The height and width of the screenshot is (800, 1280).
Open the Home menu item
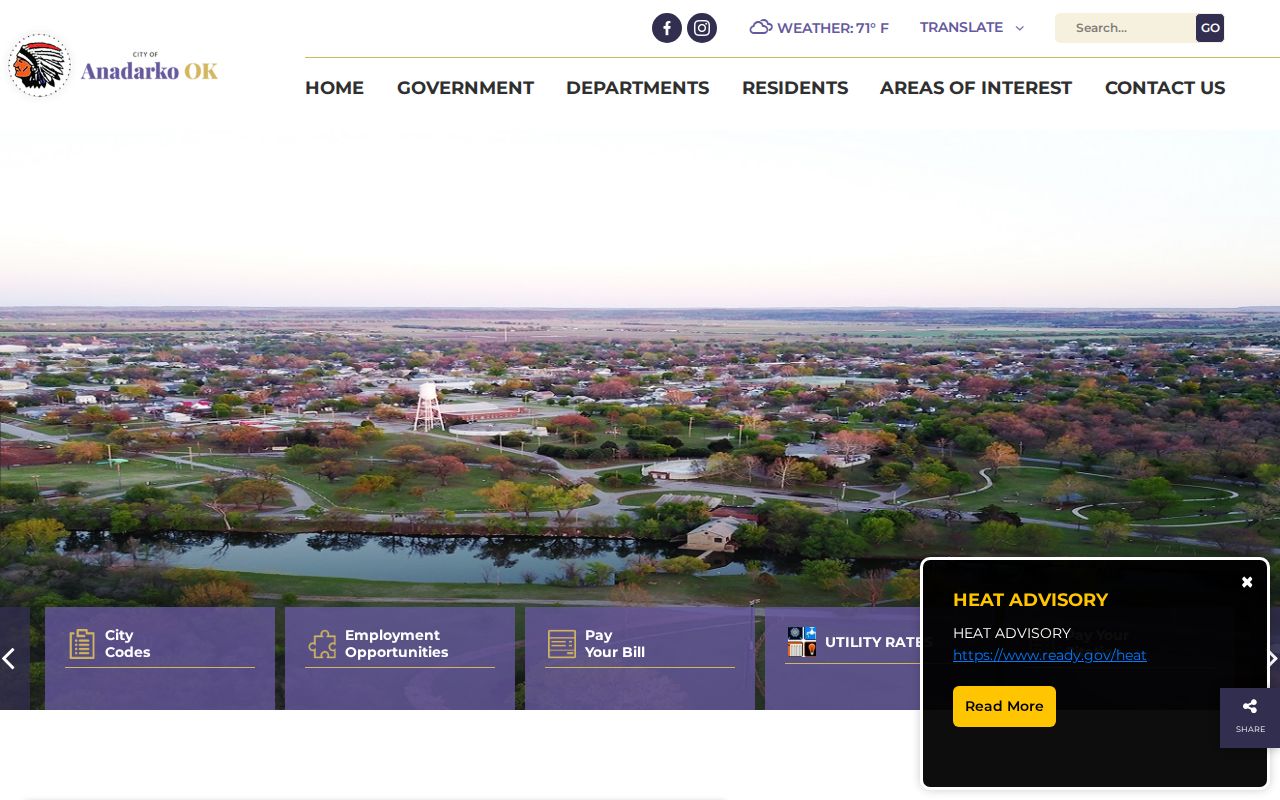(334, 88)
